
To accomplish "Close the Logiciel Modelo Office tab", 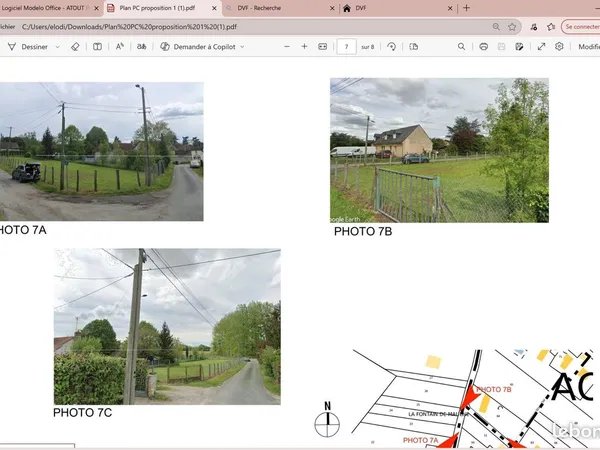I will [x=96, y=8].
